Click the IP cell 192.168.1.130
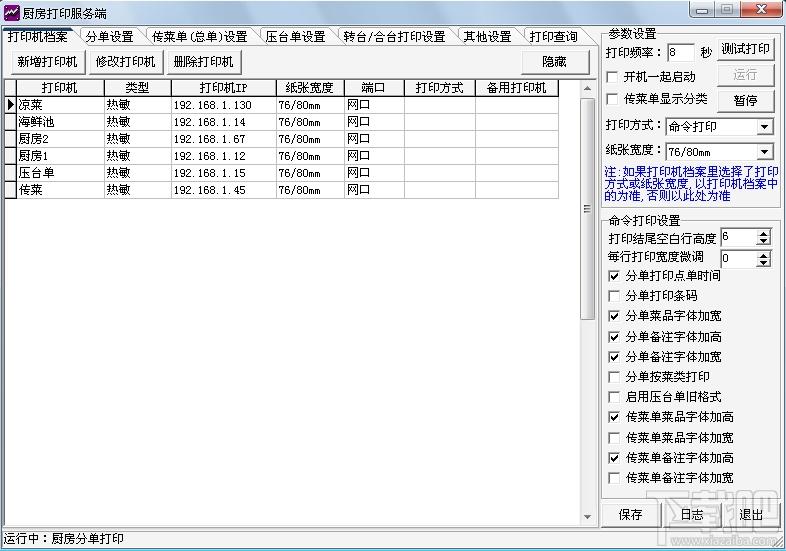Image resolution: width=786 pixels, height=551 pixels. tap(224, 105)
